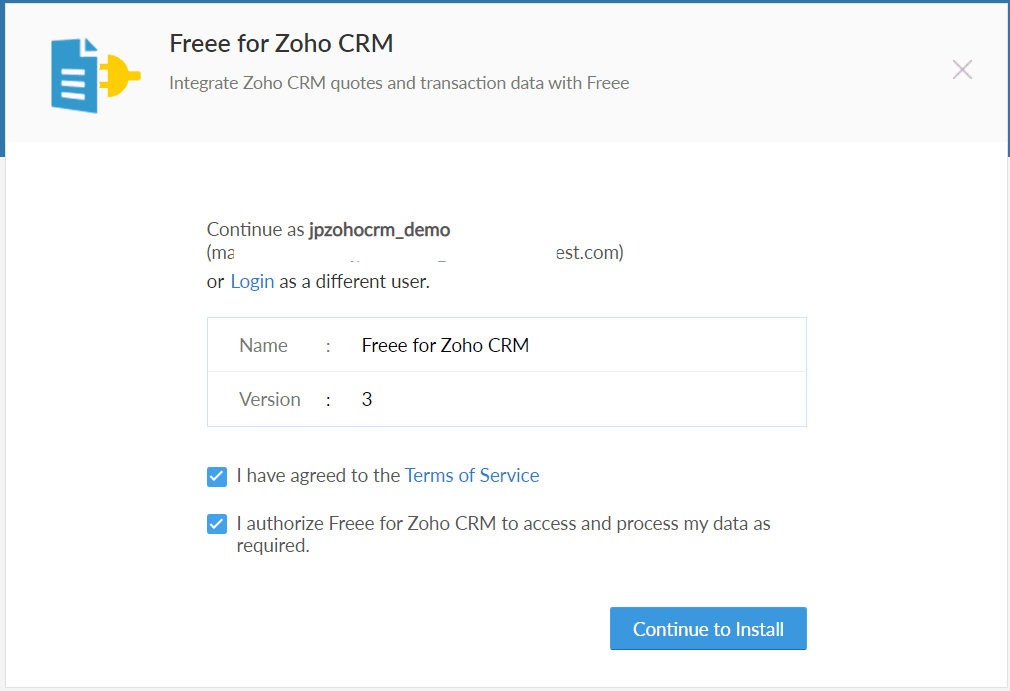Click the "I authorize Freee for Zoho CRM" label

click(503, 534)
